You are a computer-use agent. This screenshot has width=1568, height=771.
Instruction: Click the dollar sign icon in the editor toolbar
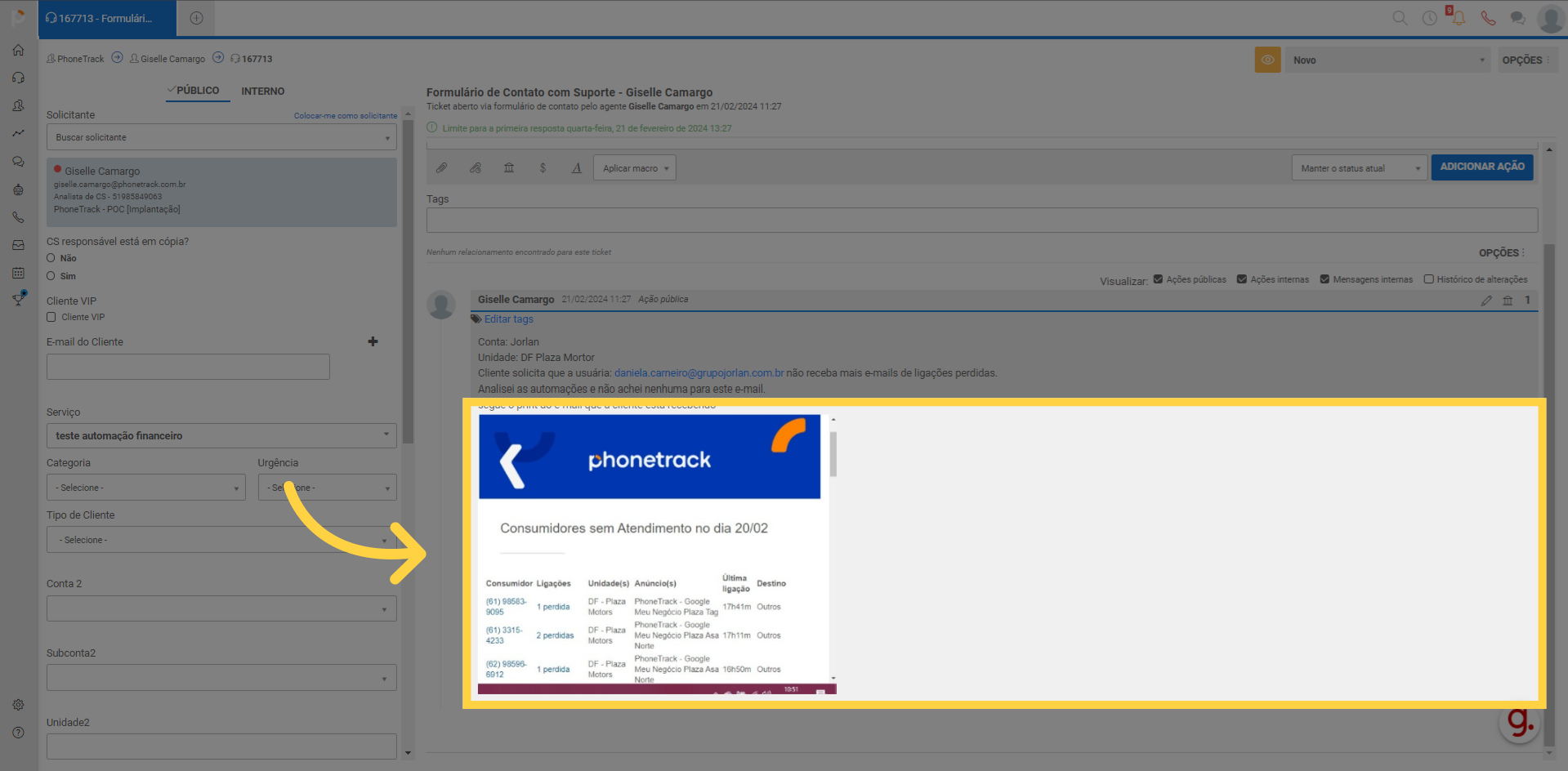click(x=543, y=167)
